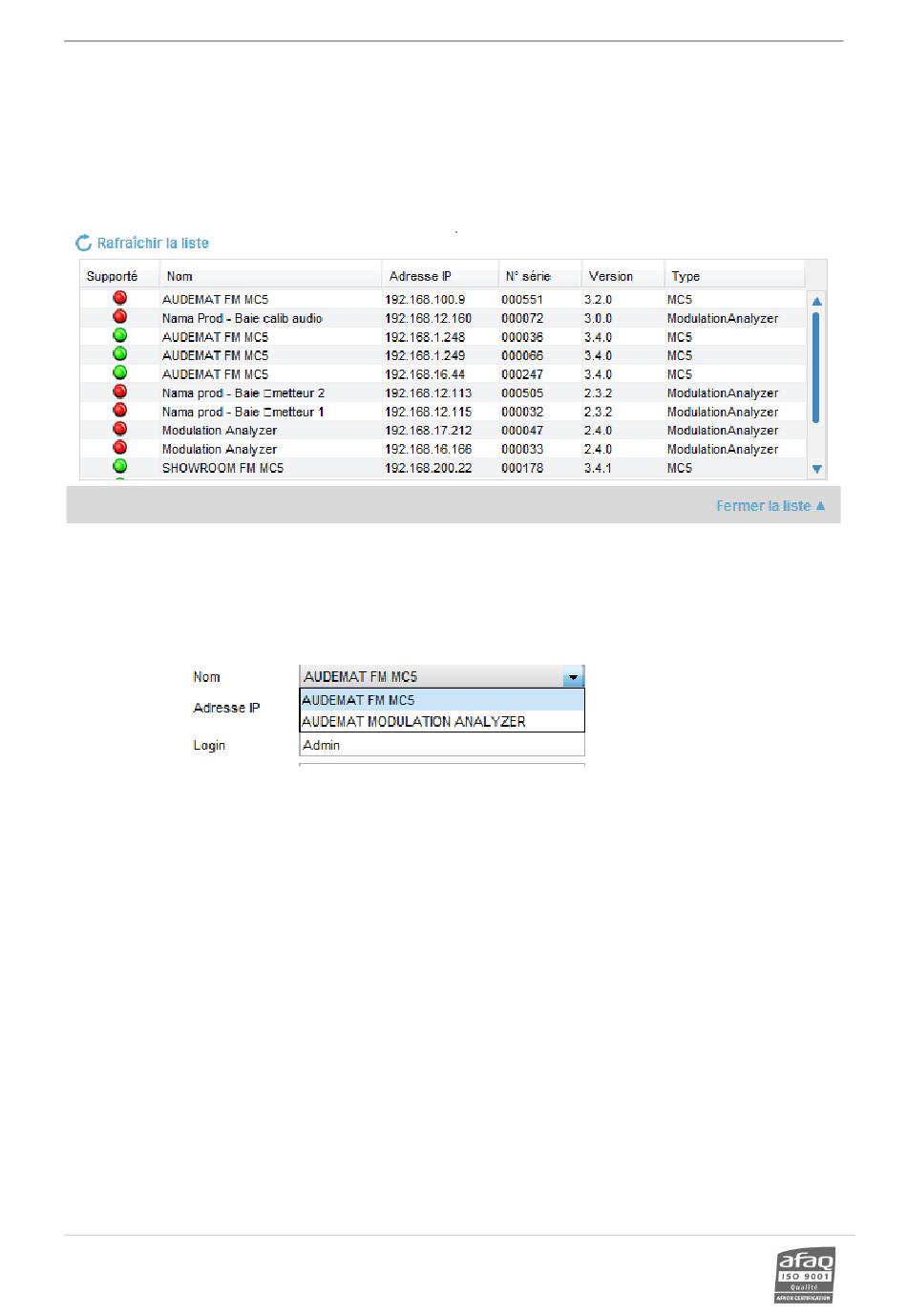Select the row named Nama prod - Baie Emetteur 1
Screen dimensions: 907x1316
pyautogui.click(x=444, y=412)
